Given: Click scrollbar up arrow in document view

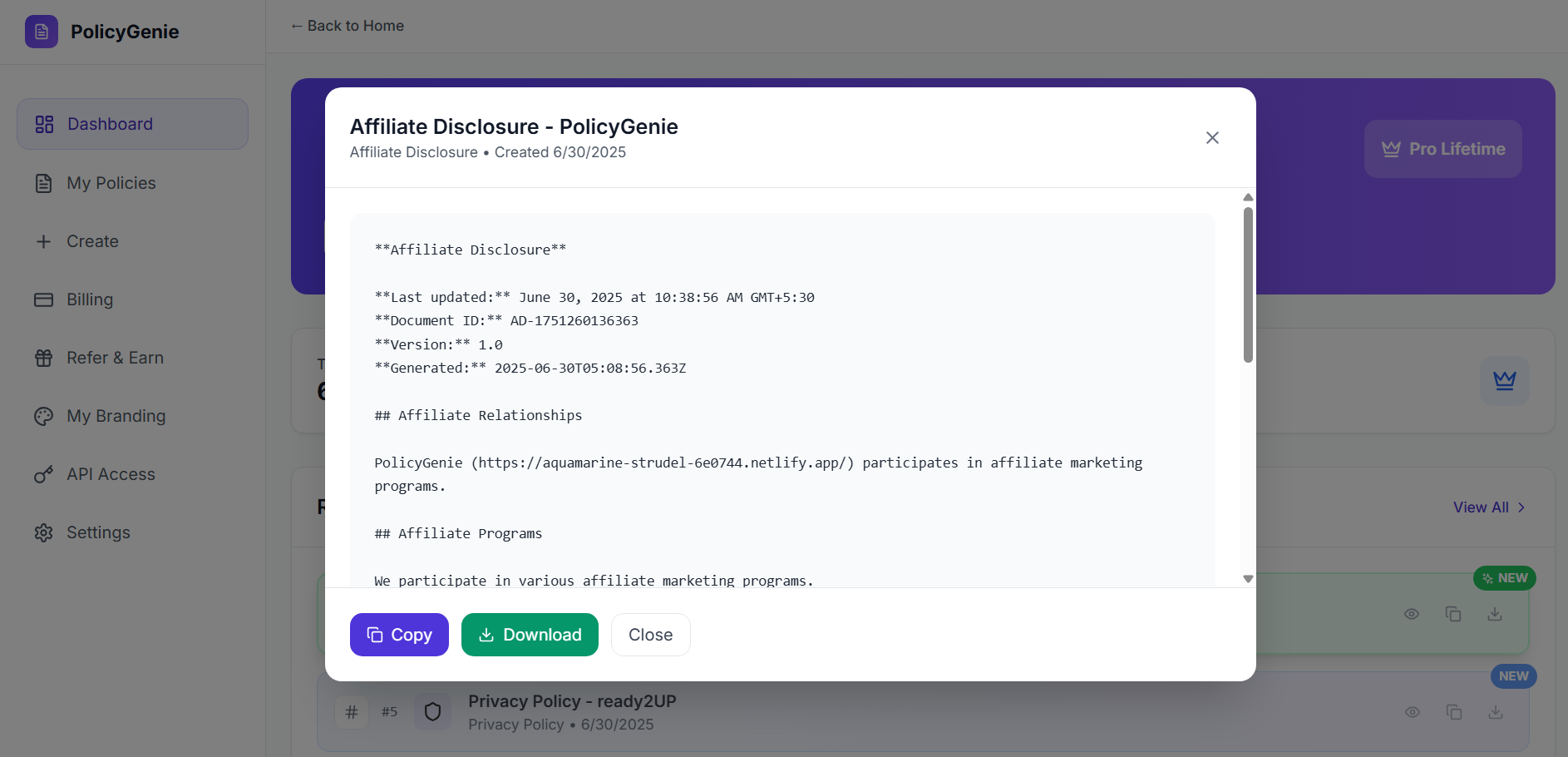Looking at the screenshot, I should click(1248, 197).
